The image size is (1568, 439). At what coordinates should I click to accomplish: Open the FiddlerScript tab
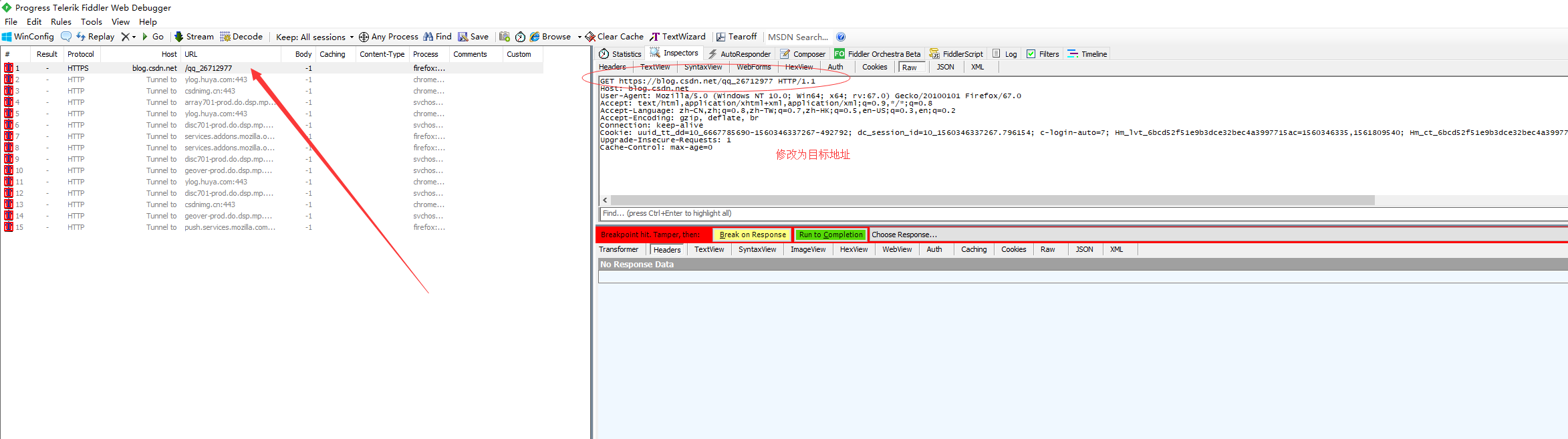(956, 54)
